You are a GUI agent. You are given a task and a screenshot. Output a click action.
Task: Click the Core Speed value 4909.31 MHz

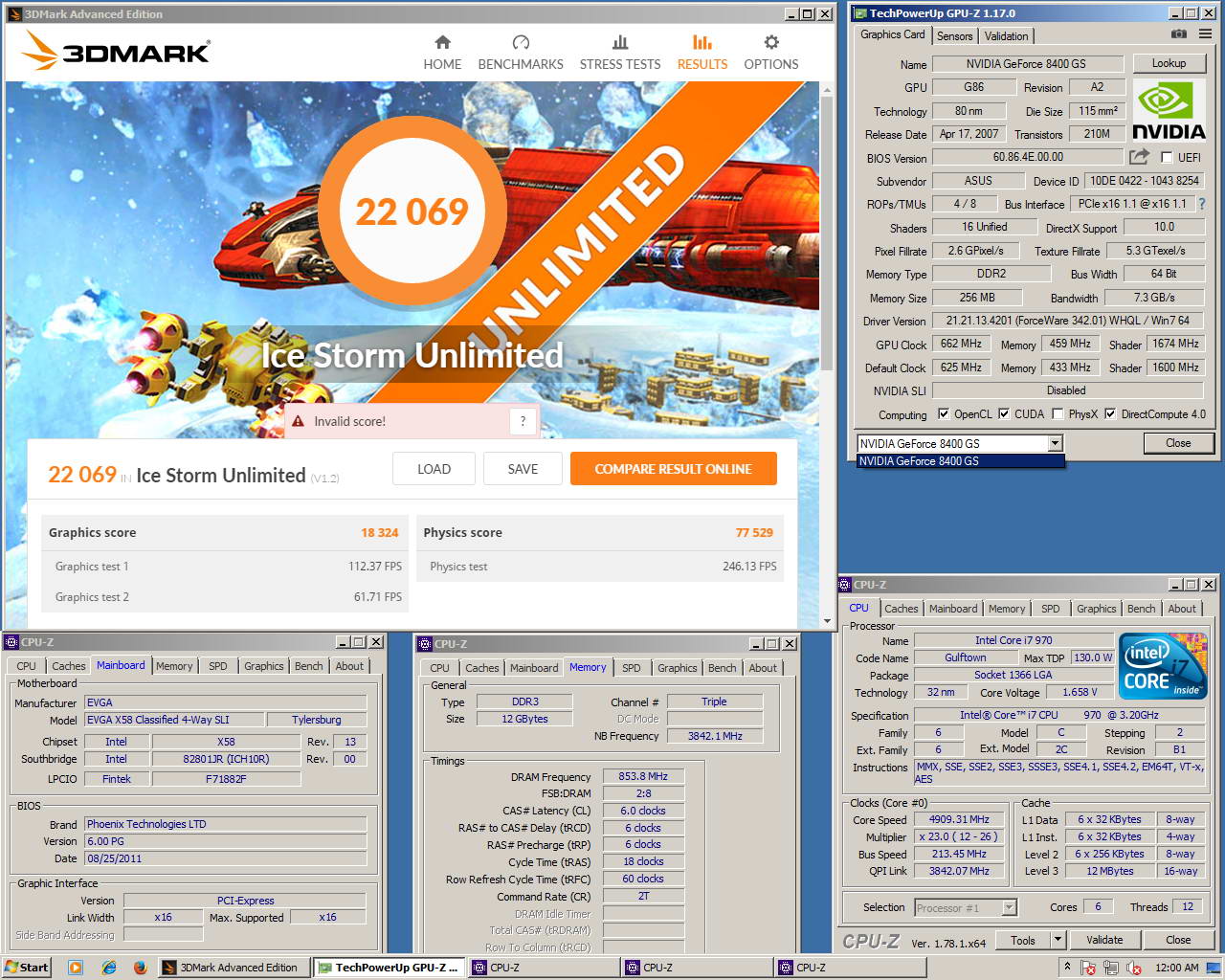[x=959, y=820]
